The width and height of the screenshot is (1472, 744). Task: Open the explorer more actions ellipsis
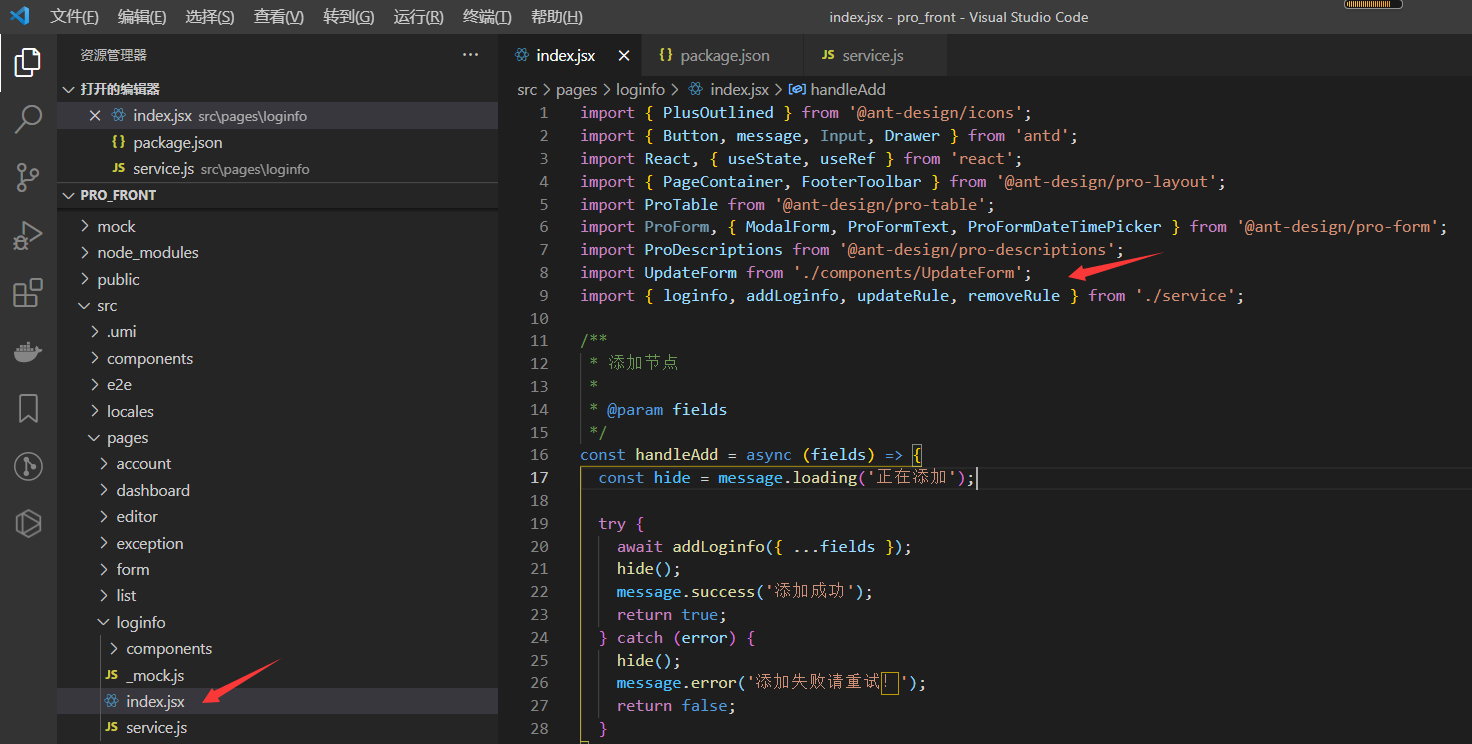[x=470, y=55]
